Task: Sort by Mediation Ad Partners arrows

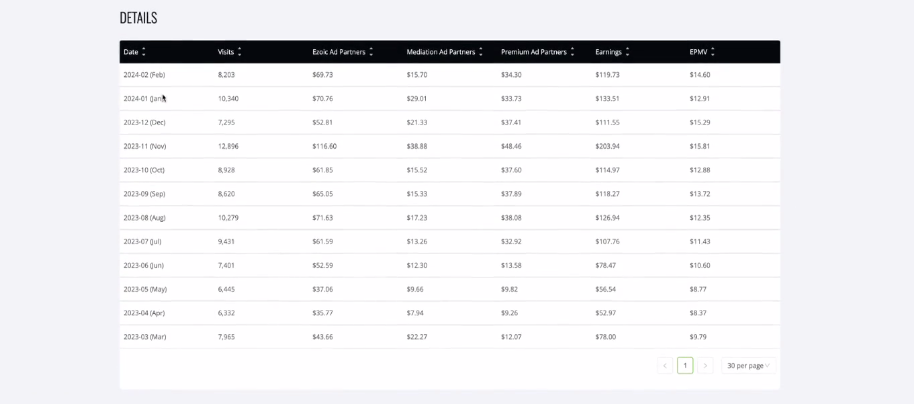Action: 481,52
